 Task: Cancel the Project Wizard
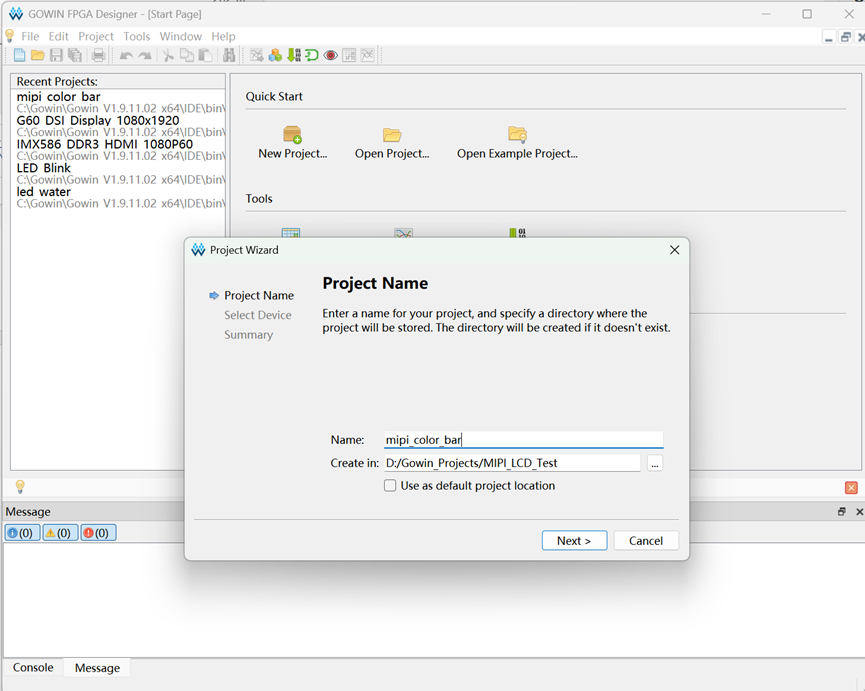(x=646, y=540)
